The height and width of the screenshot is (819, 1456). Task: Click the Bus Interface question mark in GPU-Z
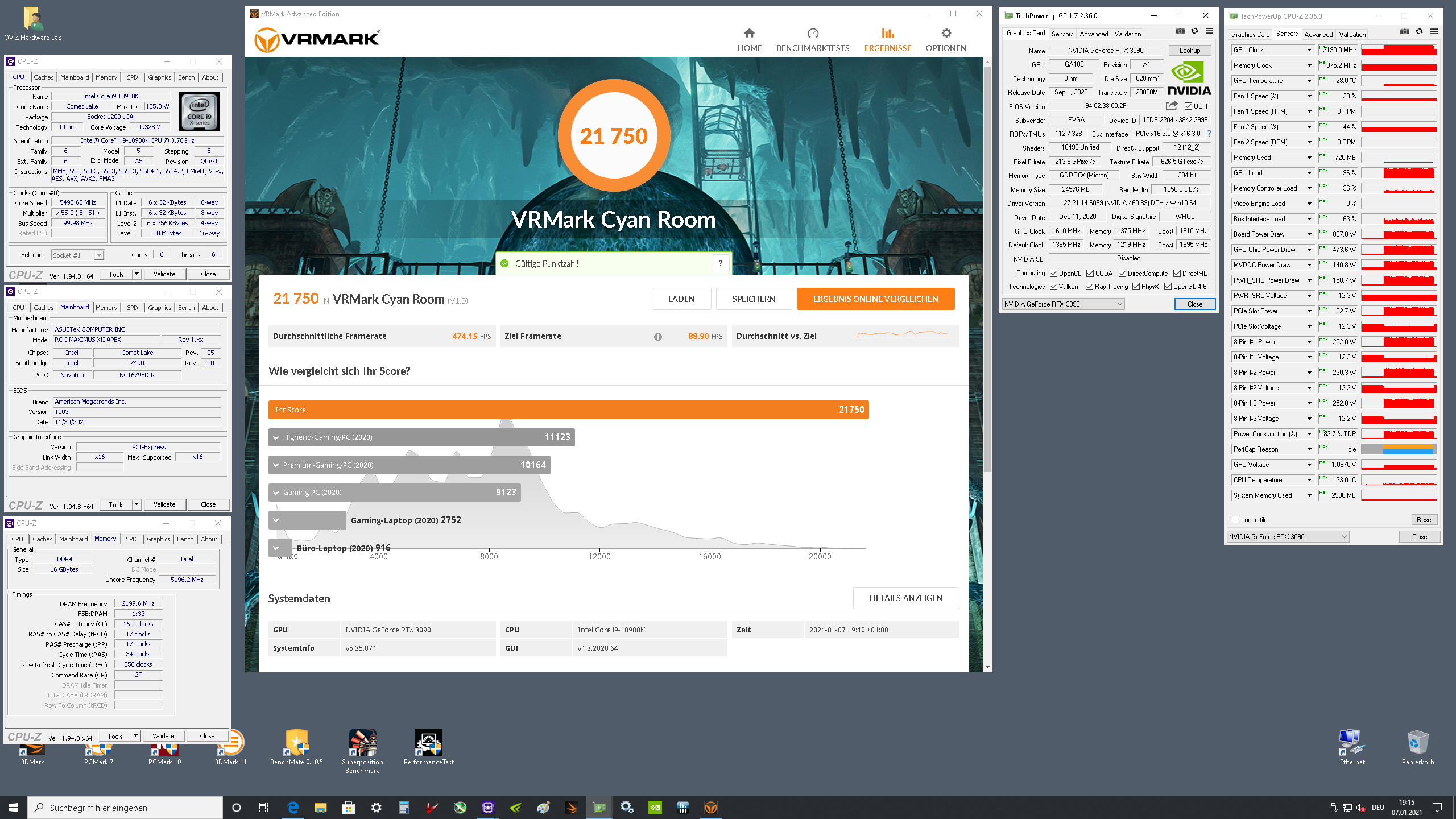point(1209,134)
